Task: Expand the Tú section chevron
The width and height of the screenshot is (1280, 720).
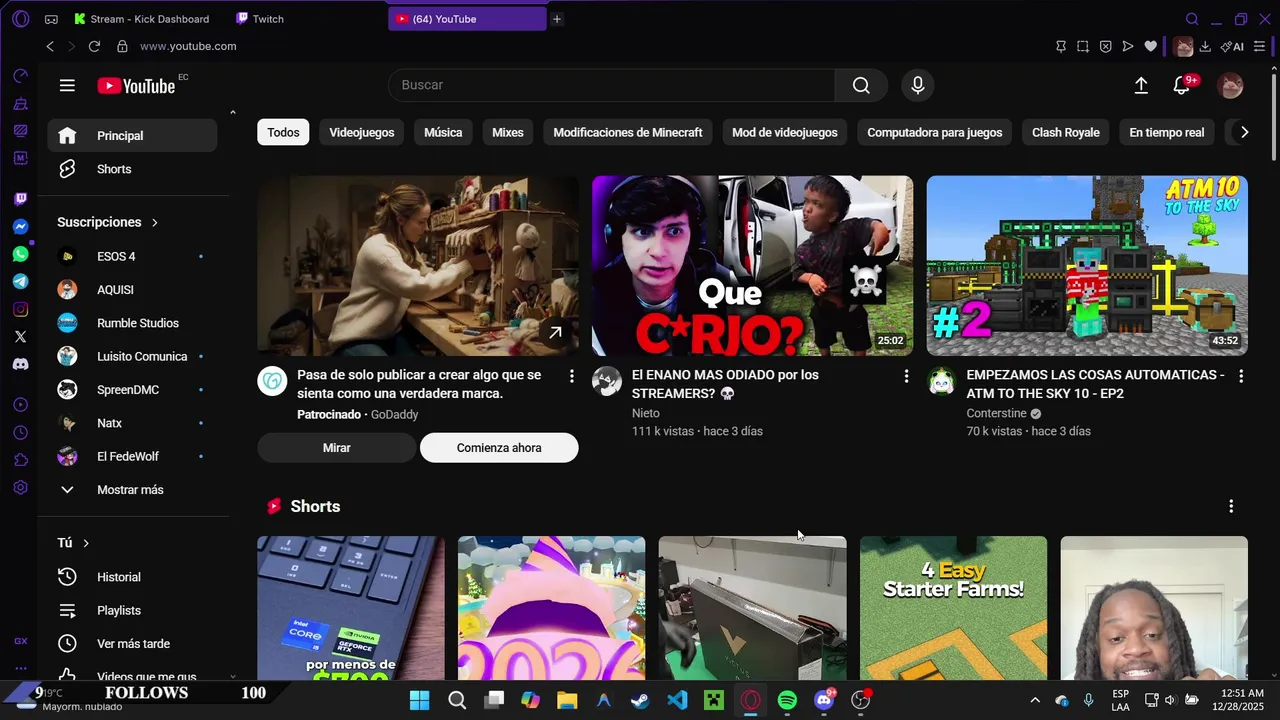Action: coord(86,543)
